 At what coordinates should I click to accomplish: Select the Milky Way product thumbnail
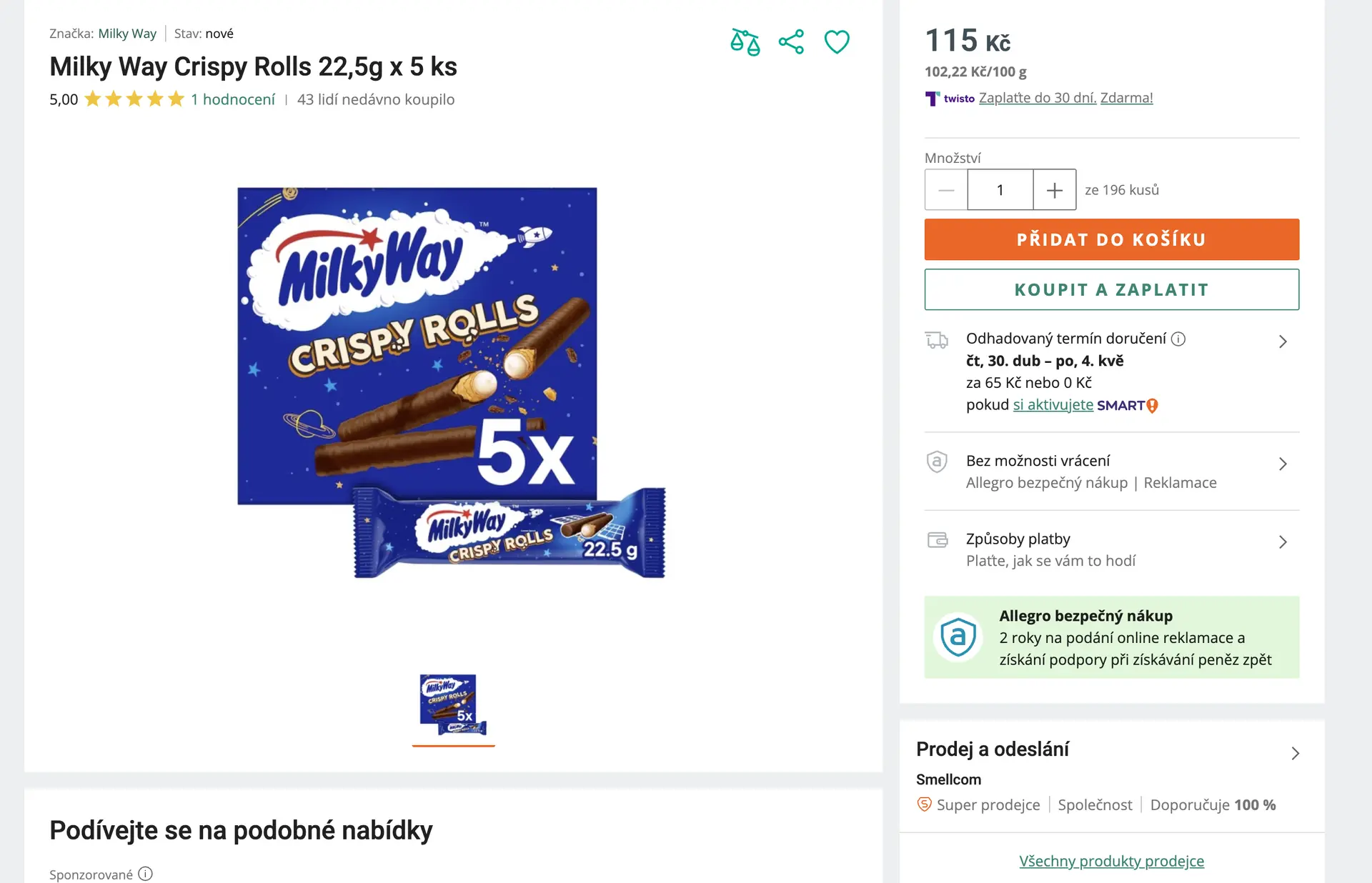(453, 705)
